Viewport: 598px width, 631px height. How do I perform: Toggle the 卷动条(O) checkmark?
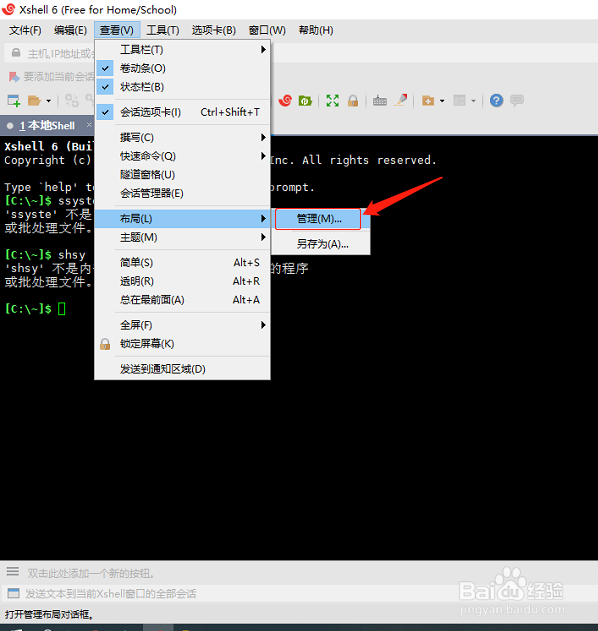105,68
